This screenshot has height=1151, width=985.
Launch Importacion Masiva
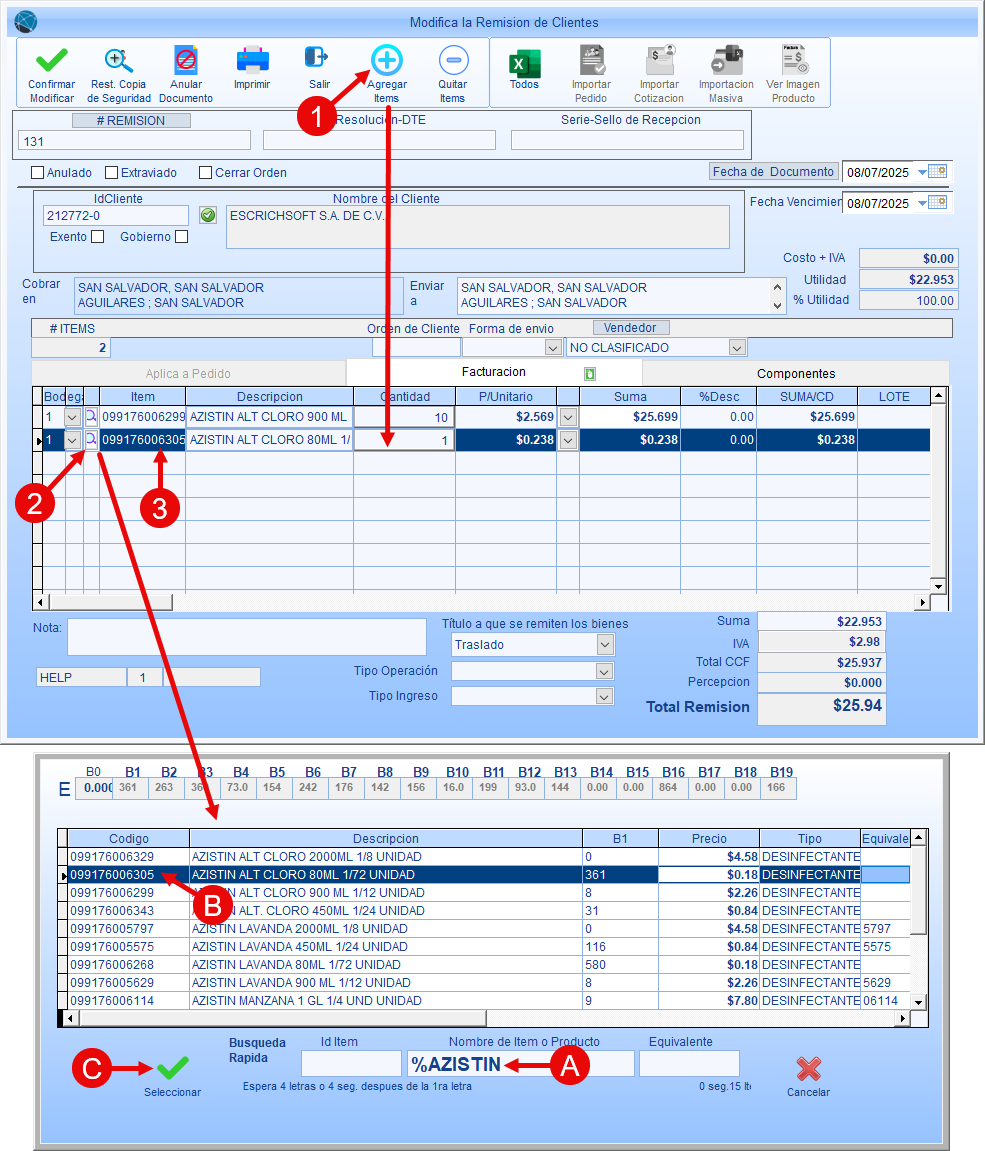[x=727, y=60]
